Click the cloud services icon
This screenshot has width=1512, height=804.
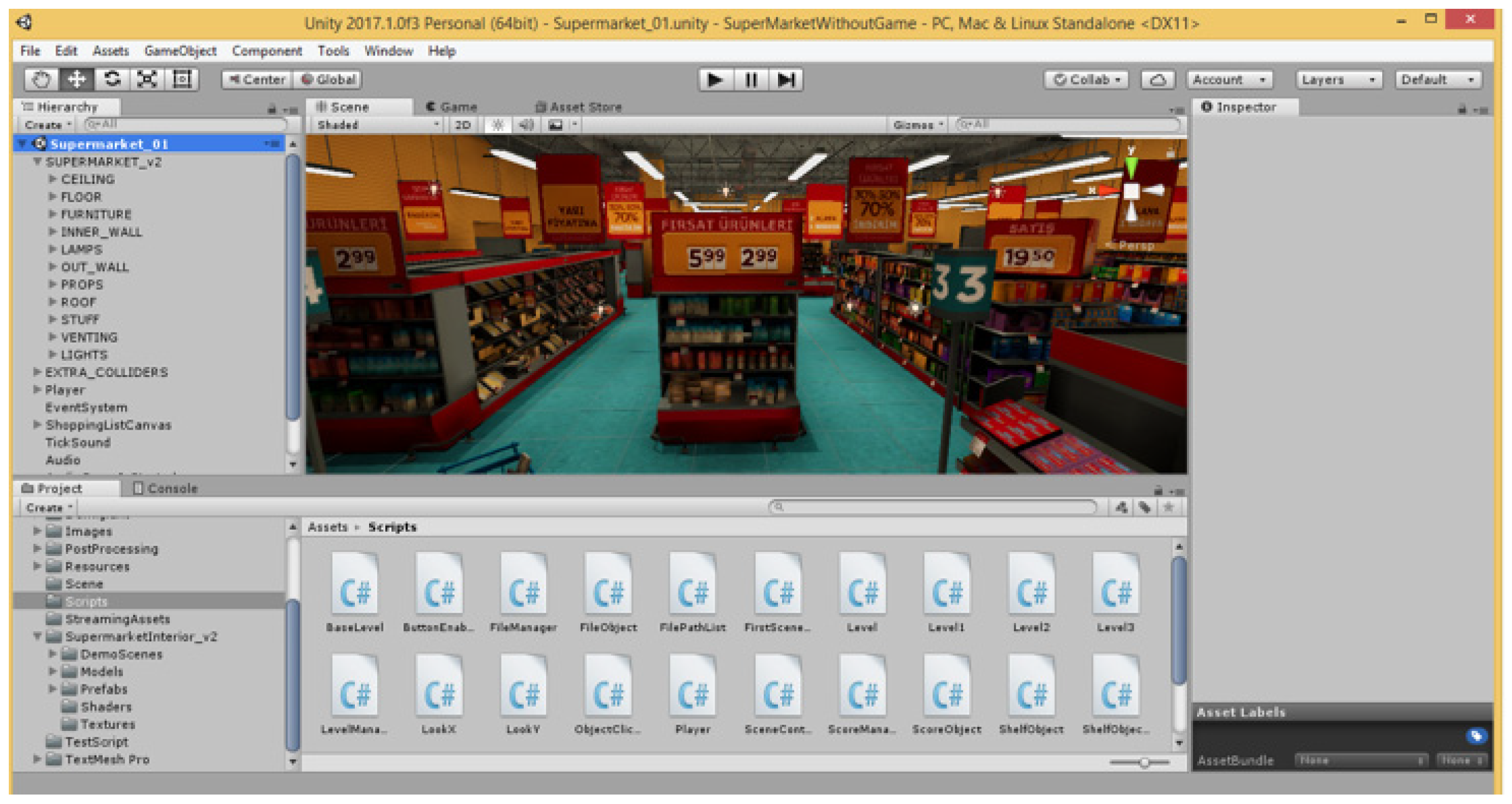(1158, 80)
